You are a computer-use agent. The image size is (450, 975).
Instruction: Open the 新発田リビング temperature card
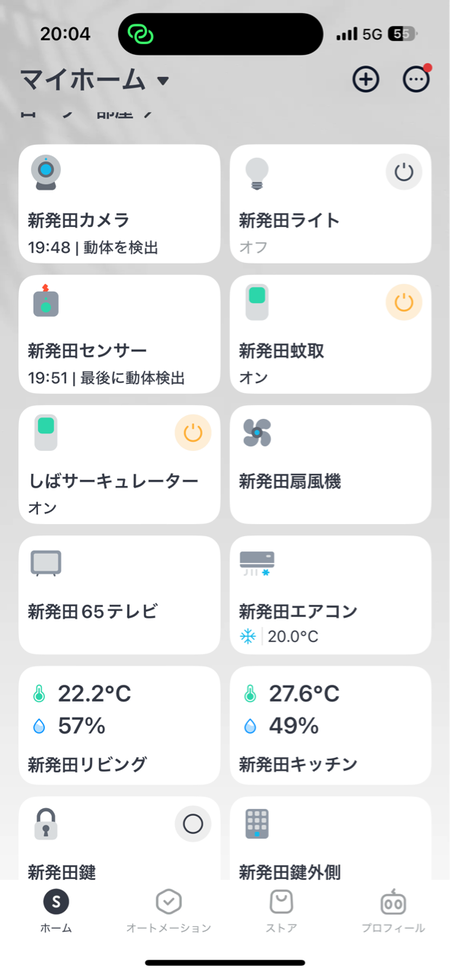(x=119, y=725)
